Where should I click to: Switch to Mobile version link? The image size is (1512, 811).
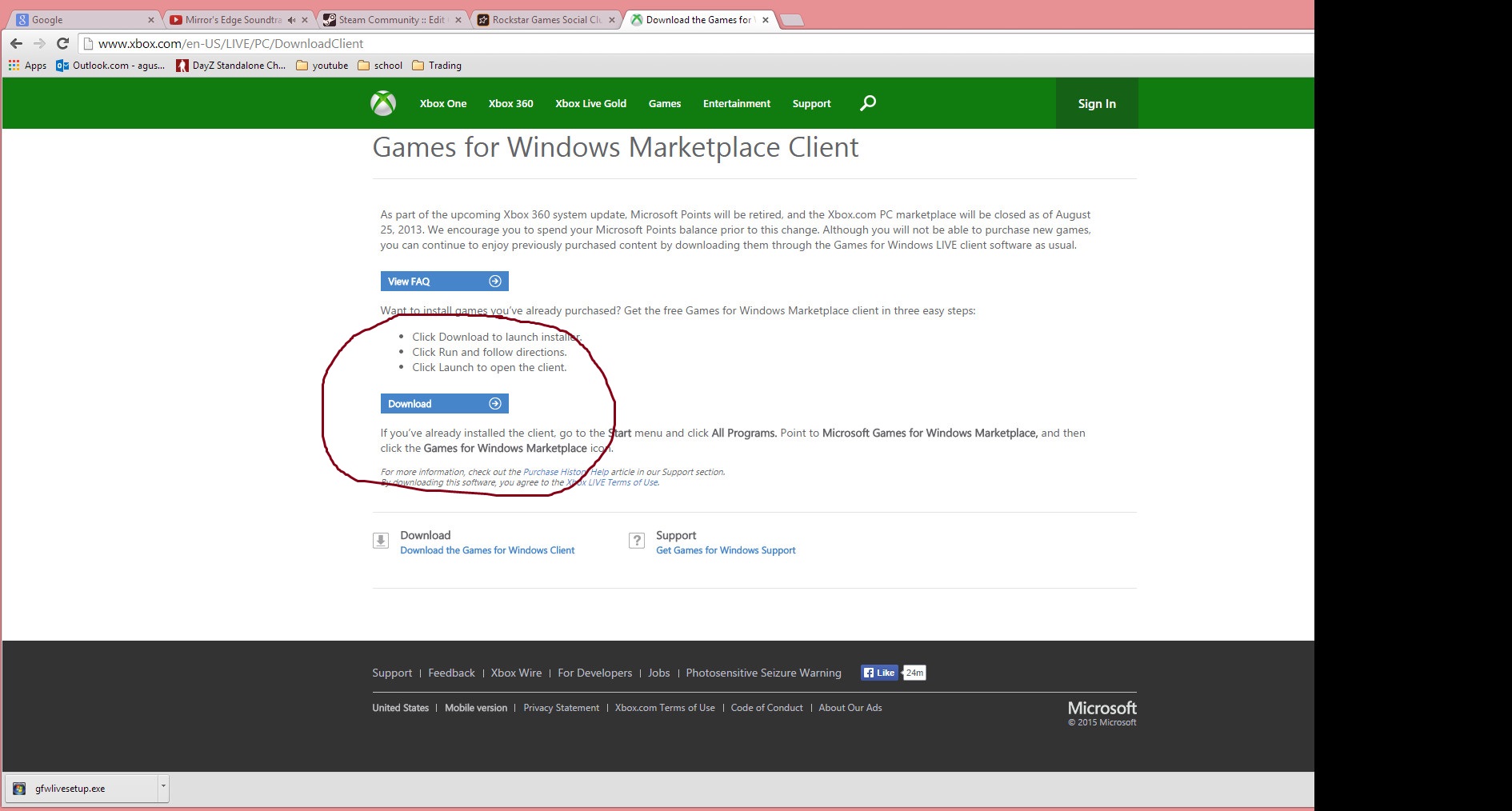click(476, 708)
